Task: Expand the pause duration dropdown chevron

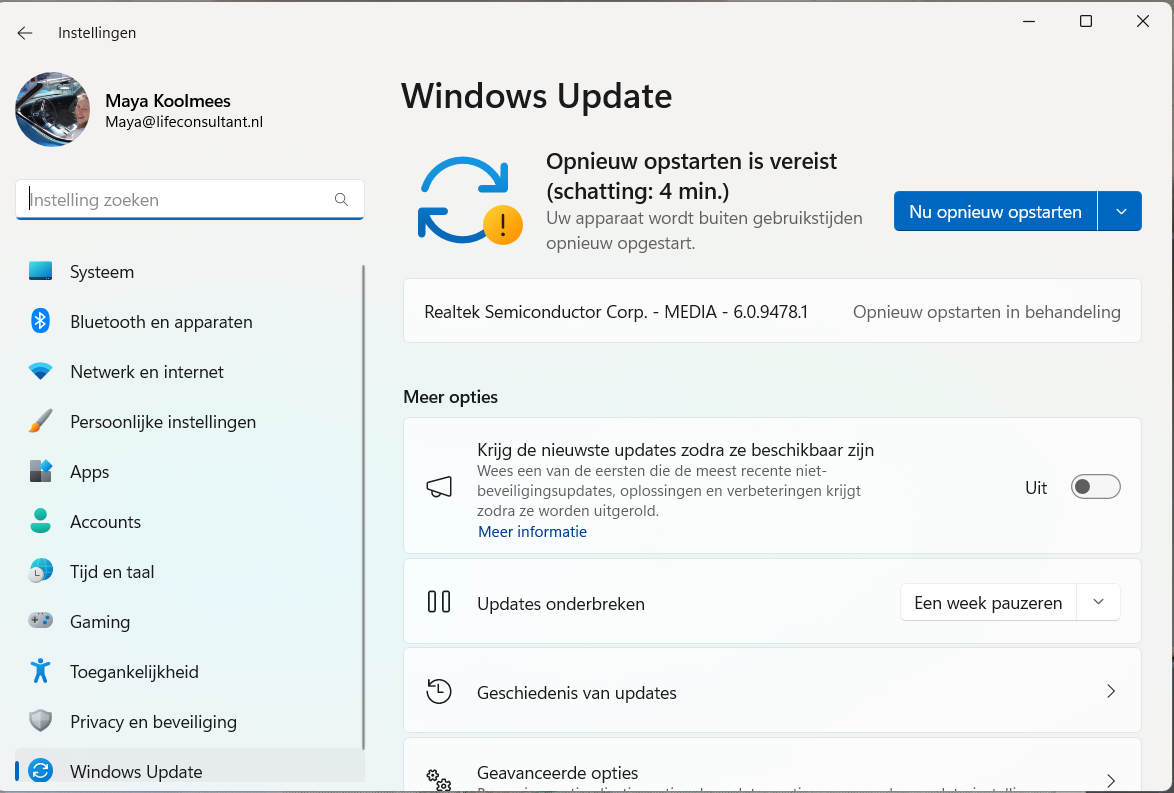Action: (1098, 602)
